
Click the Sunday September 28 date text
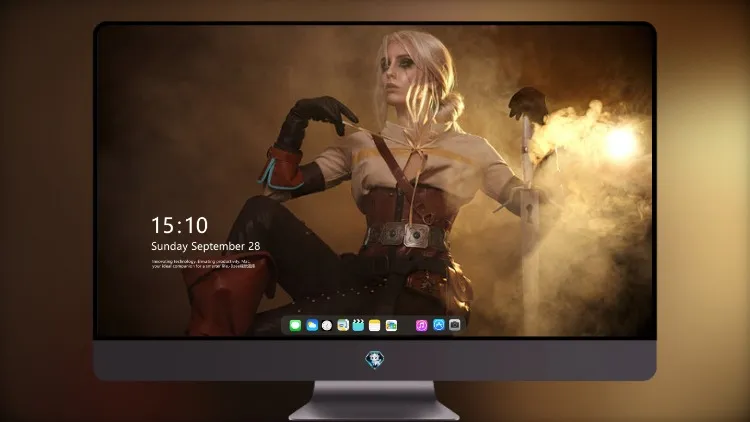[206, 246]
